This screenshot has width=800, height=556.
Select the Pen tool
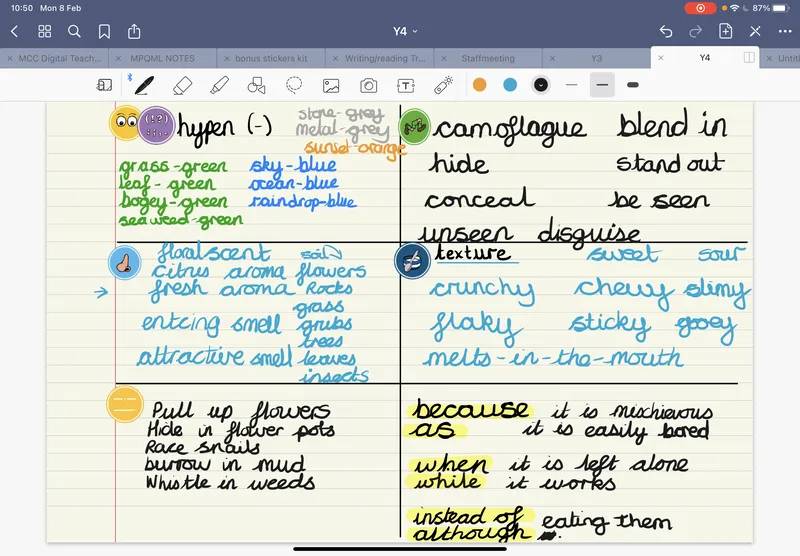tap(144, 85)
